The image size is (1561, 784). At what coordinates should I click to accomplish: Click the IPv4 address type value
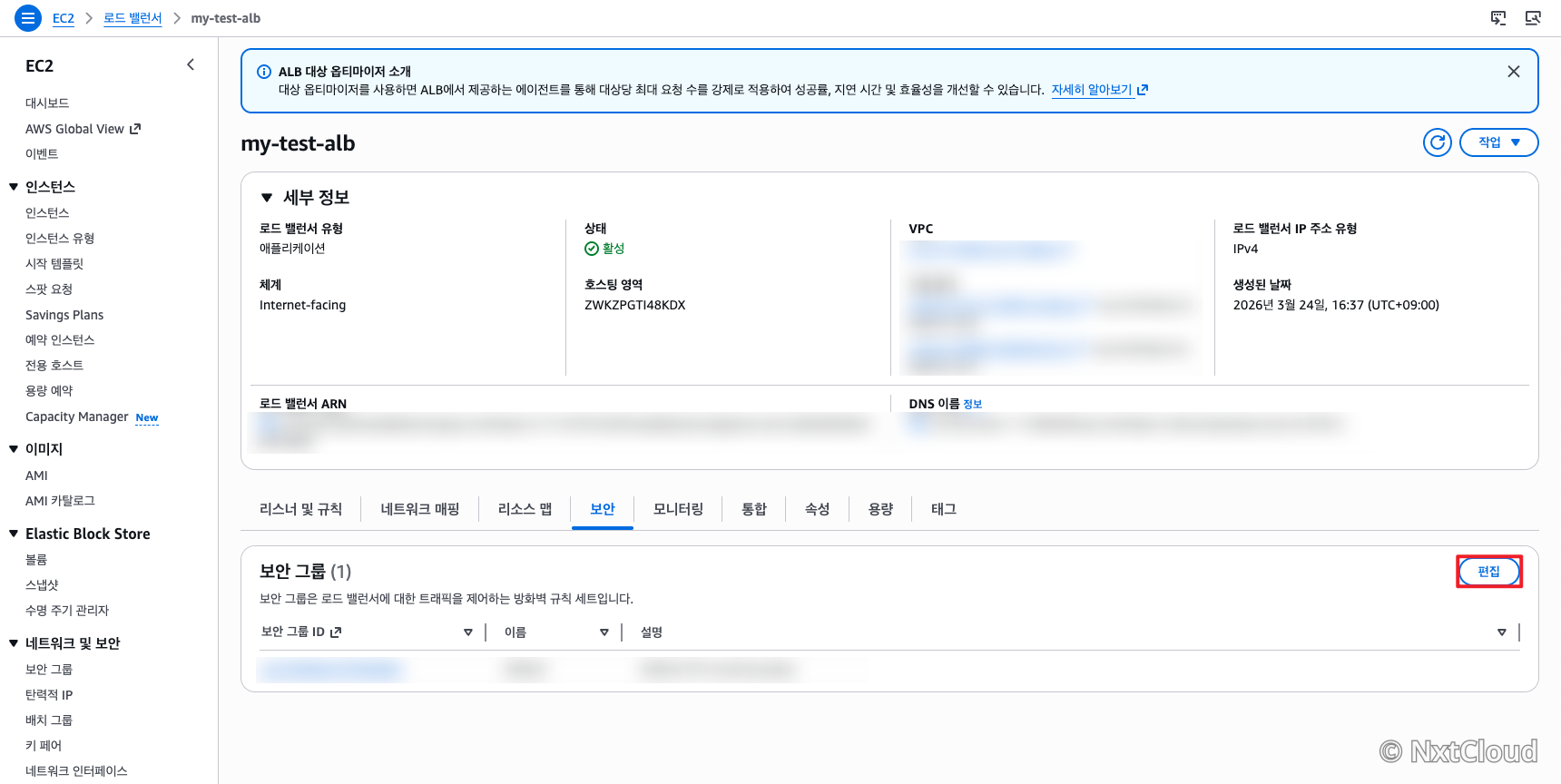1245,249
